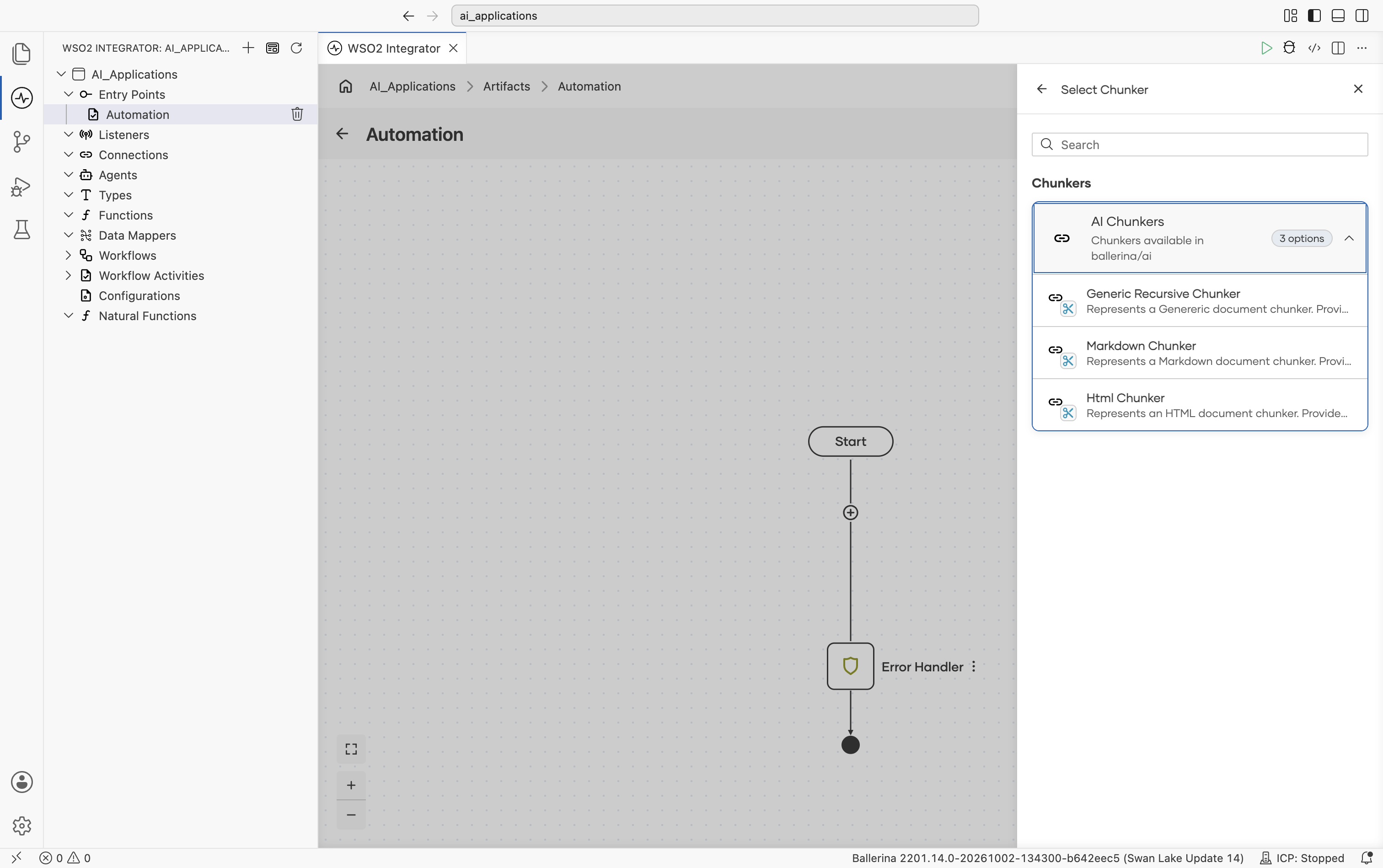Click Error Handler shield node
Viewport: 1383px width, 868px height.
click(850, 666)
